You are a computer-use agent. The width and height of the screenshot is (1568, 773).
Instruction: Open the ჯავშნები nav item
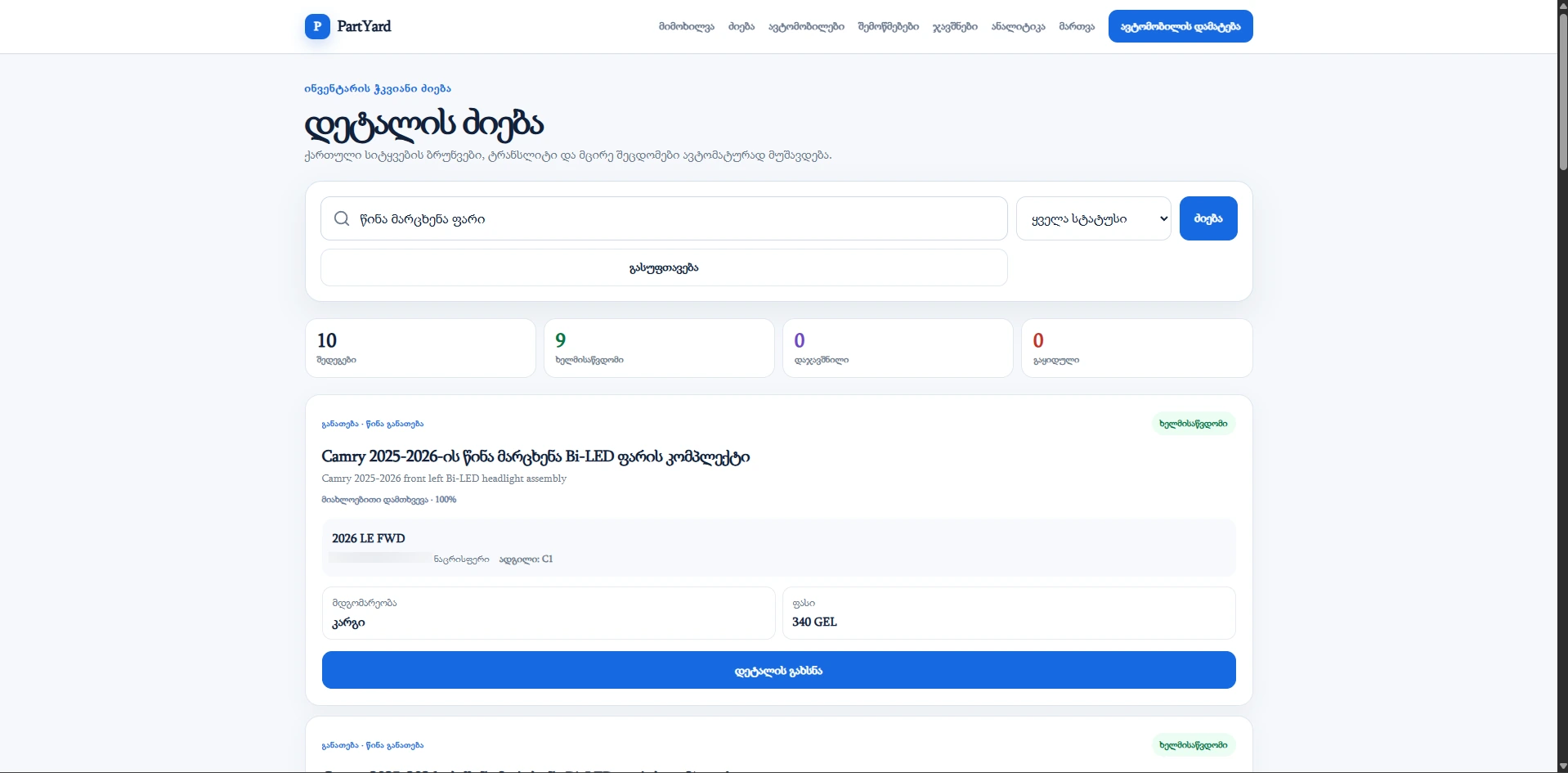[955, 26]
